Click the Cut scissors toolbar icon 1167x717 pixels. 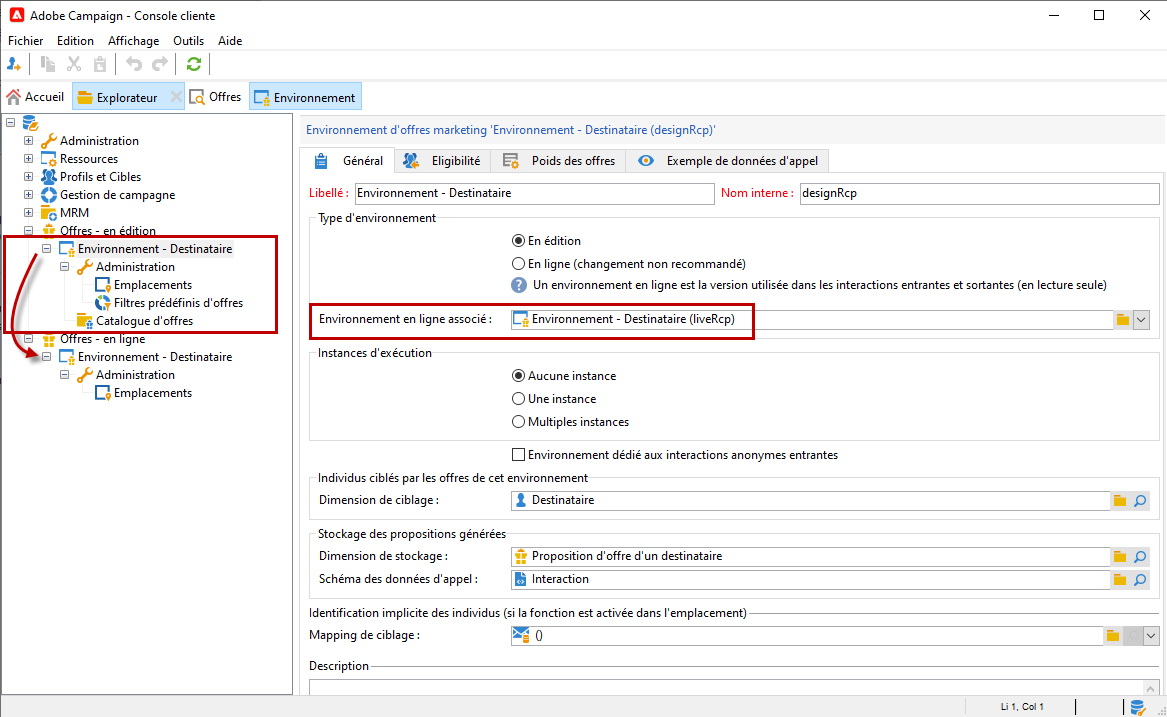pos(74,65)
